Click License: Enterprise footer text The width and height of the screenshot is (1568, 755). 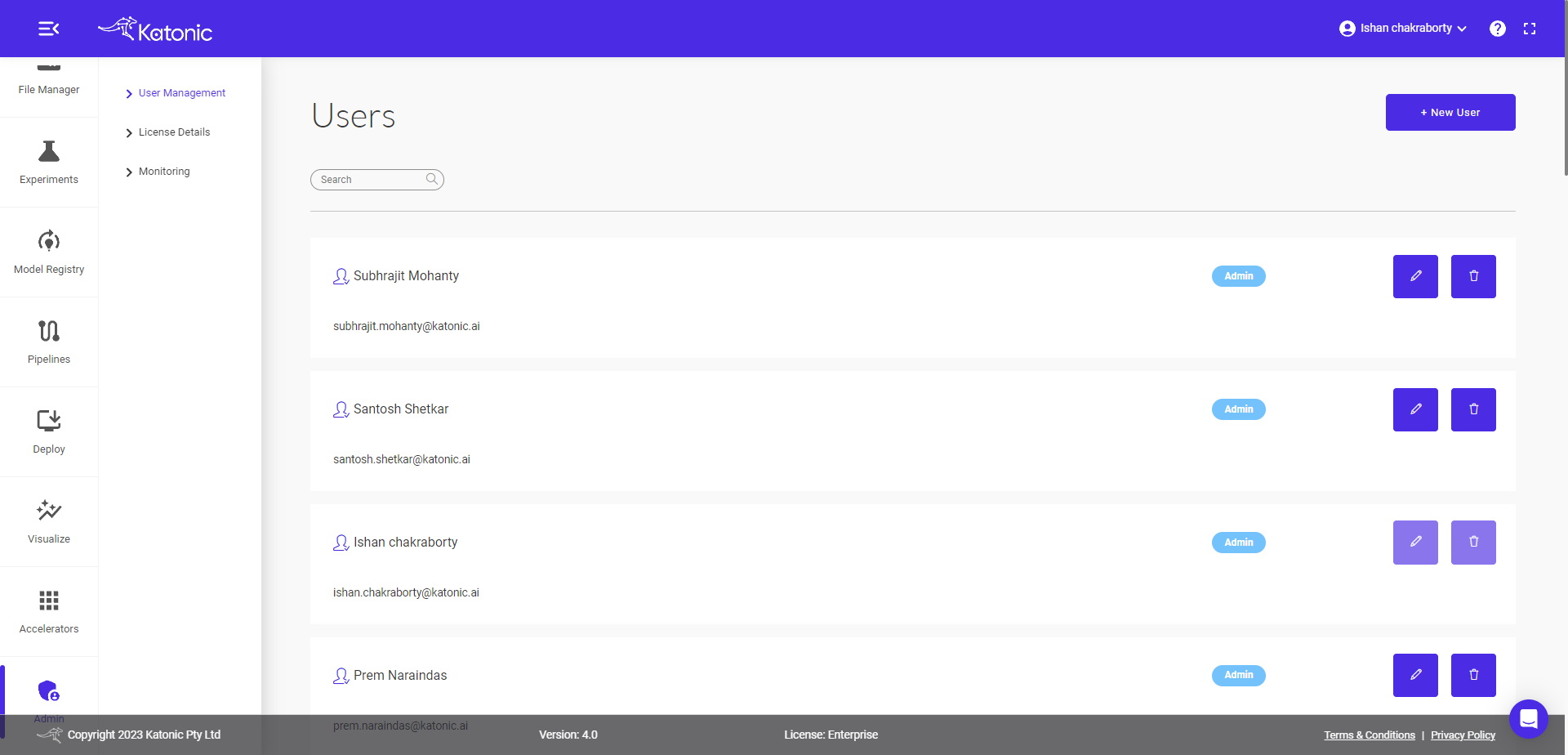(831, 735)
